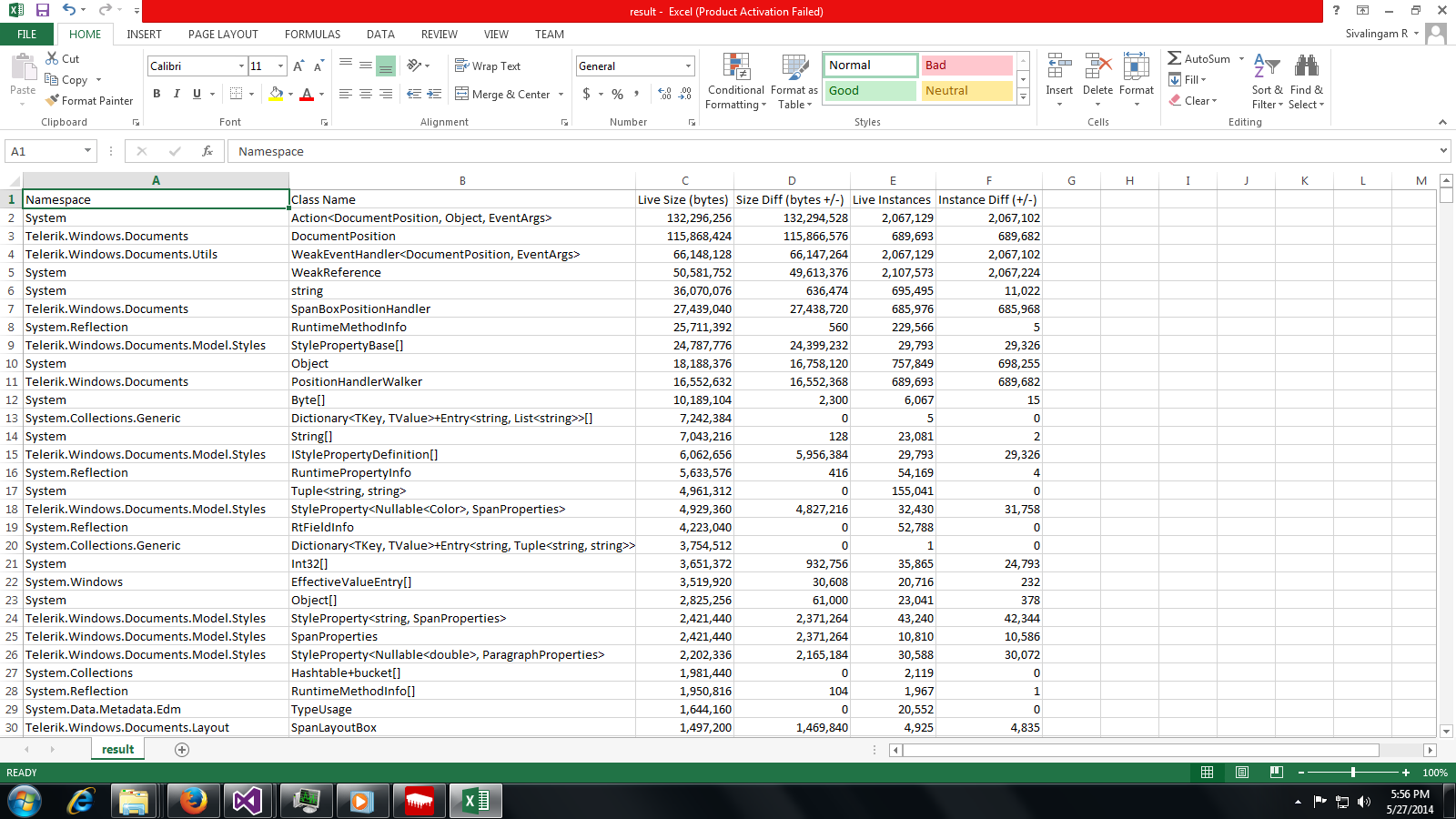Open Firefox from the Windows taskbar
The image size is (1456, 819).
click(193, 801)
